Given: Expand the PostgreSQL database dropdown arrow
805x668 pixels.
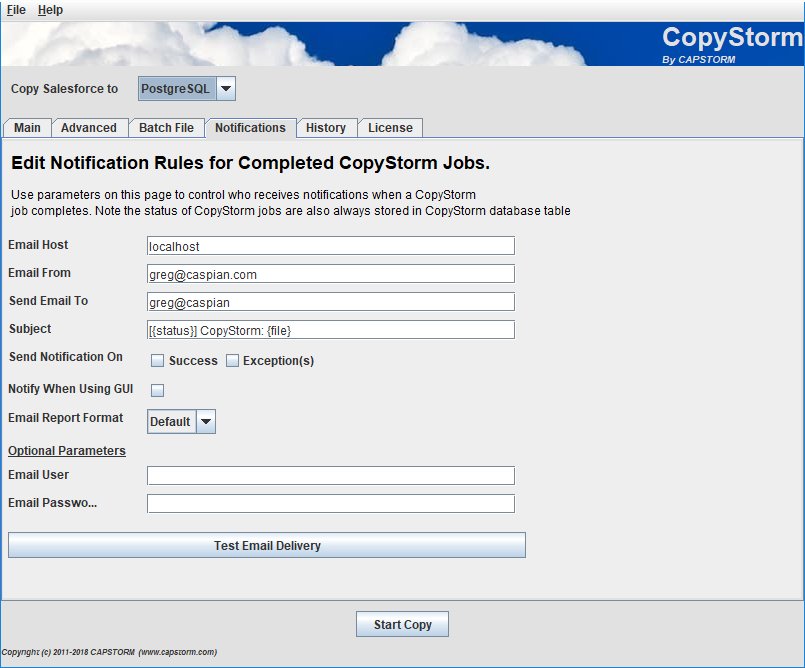Looking at the screenshot, I should tap(226, 89).
